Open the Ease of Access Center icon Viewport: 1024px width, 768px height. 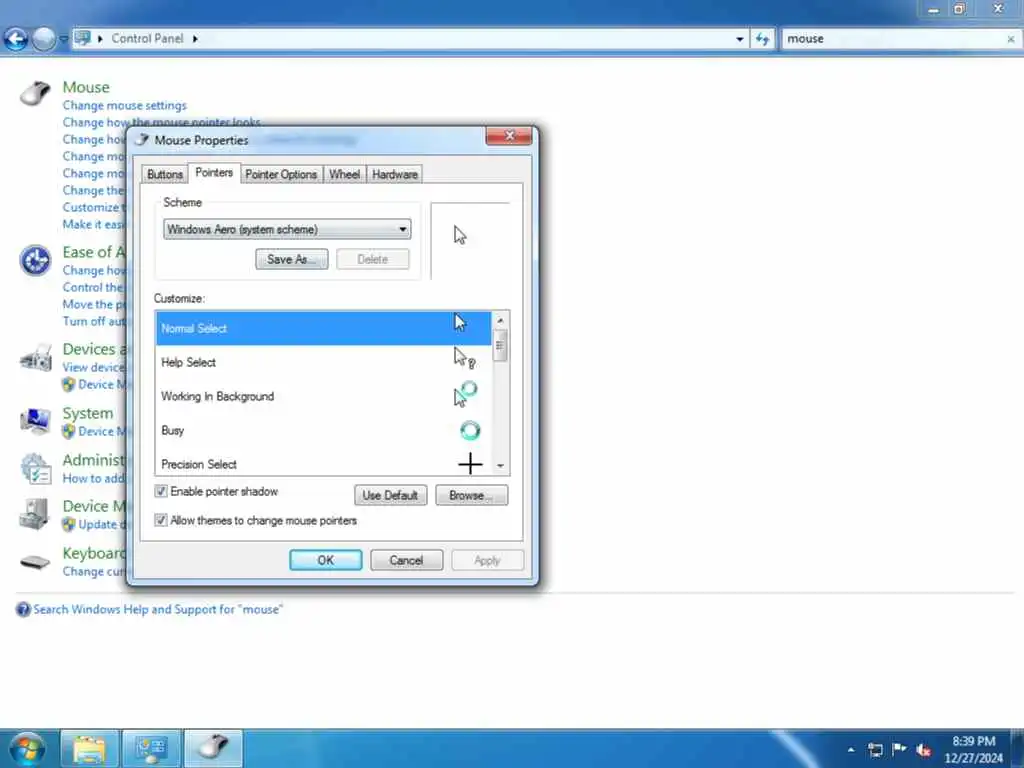pos(35,261)
